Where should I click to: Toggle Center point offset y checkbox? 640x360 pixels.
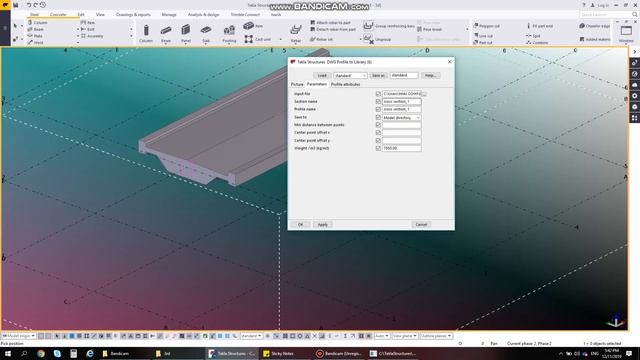(378, 140)
